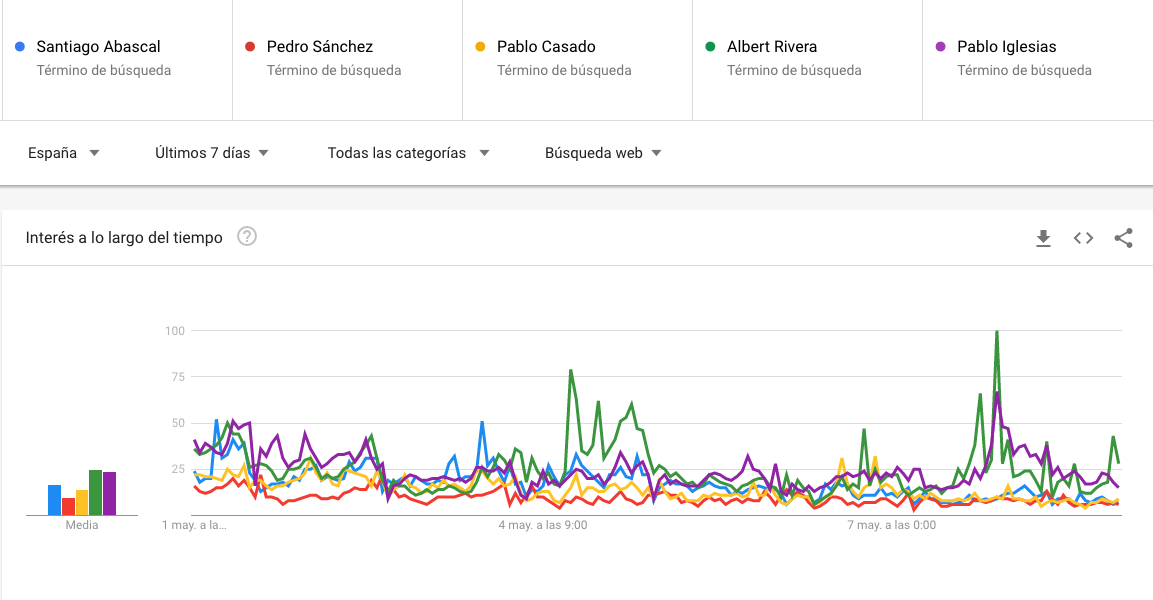Screen dimensions: 1153x600
Task: Open the Todas las categorías dropdown
Action: [408, 153]
